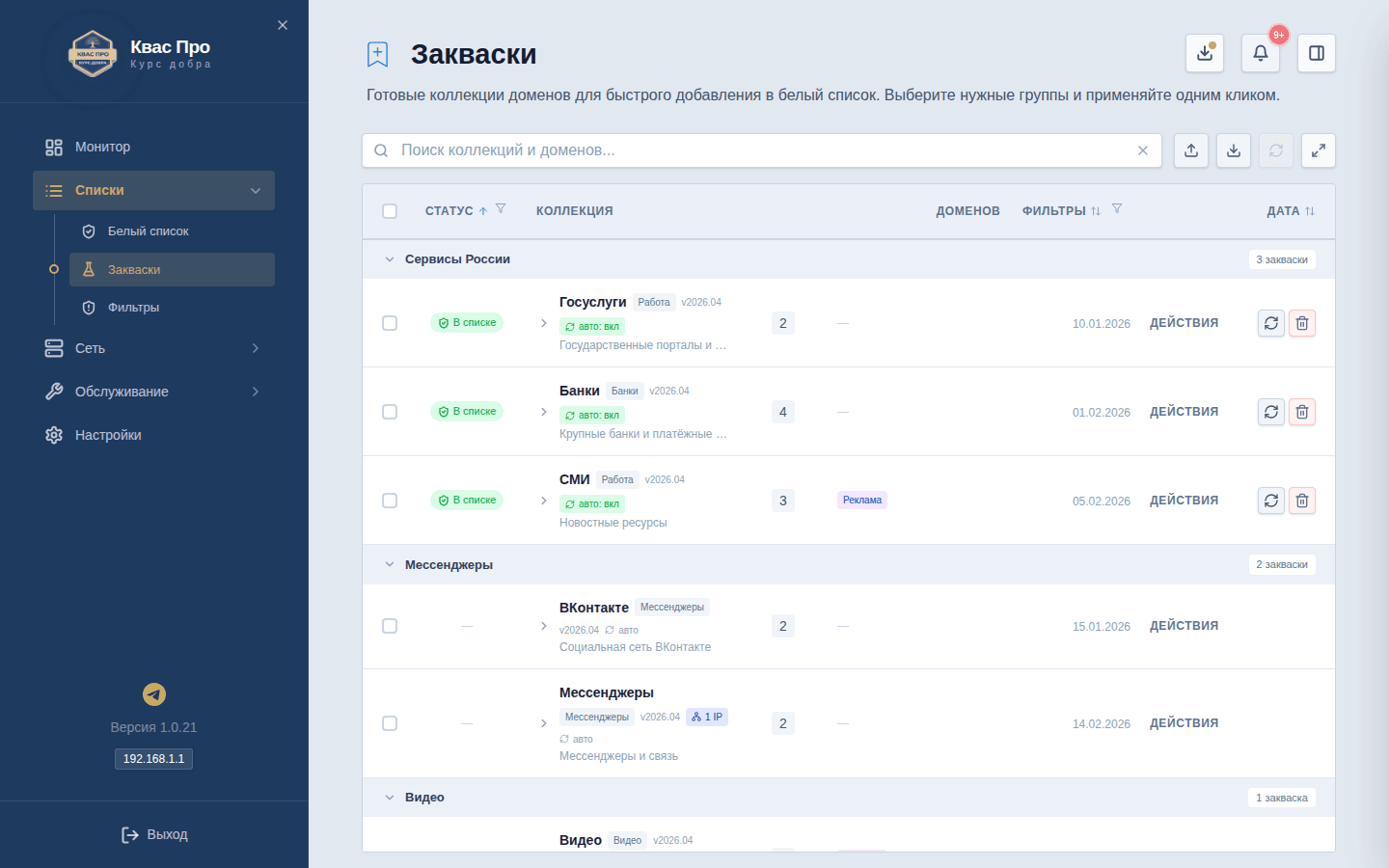Refresh the СМИ collection
Screen dimensions: 1389x868
tap(1271, 501)
